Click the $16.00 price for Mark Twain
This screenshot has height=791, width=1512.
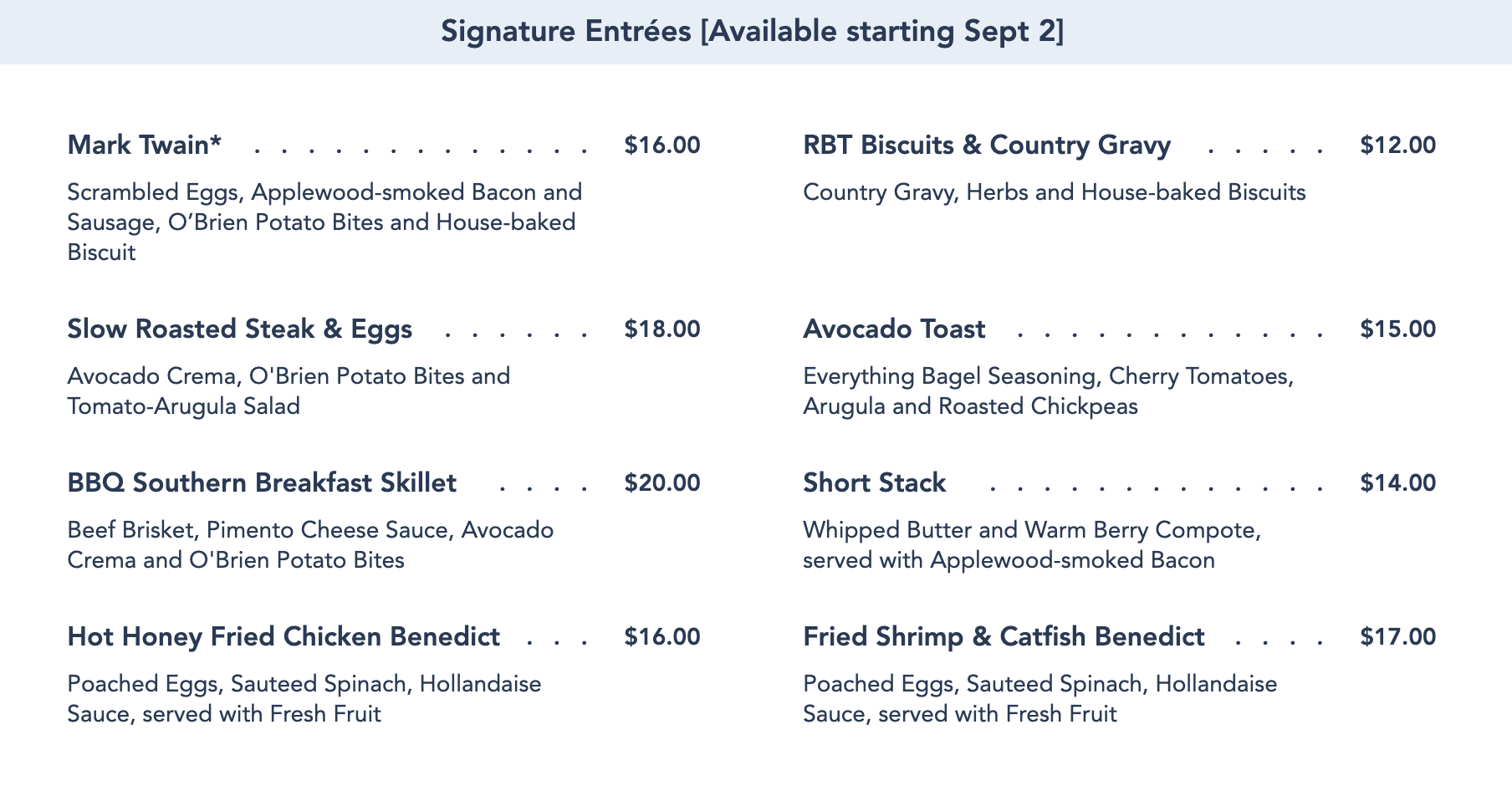click(661, 145)
